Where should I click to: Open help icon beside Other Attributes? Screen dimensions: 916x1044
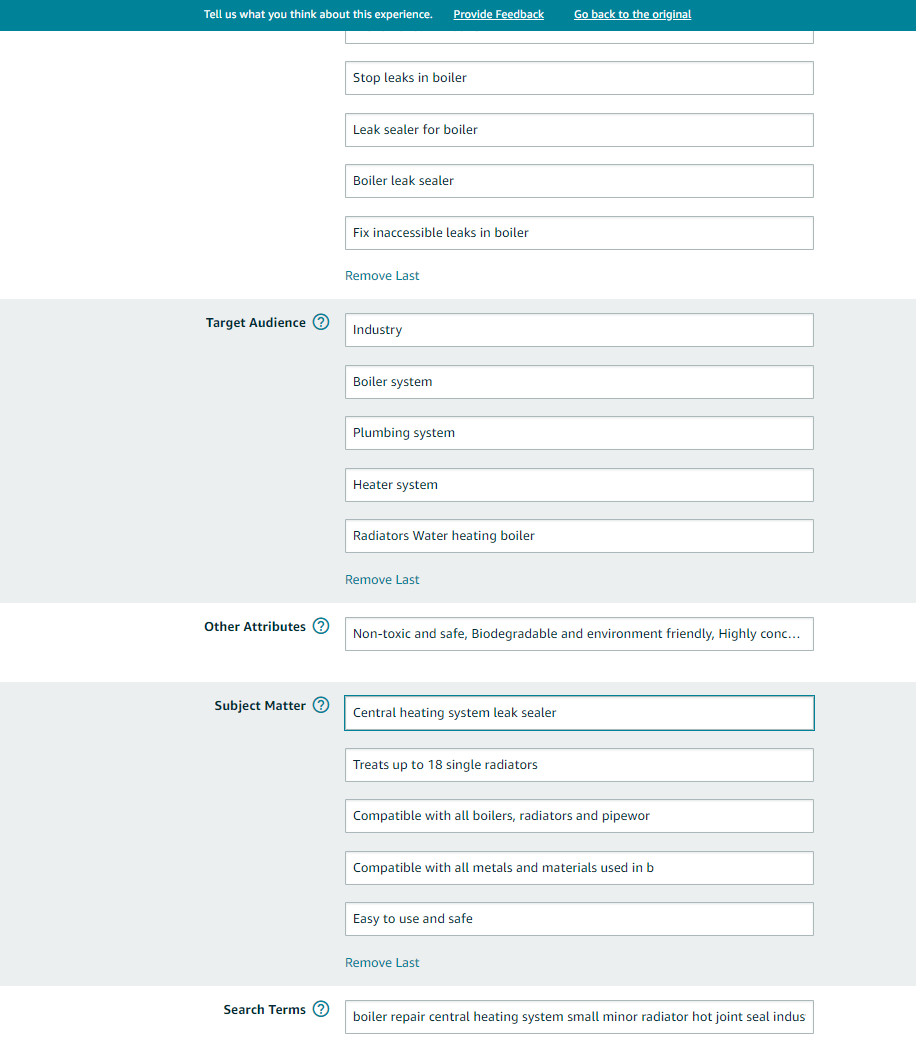[321, 626]
